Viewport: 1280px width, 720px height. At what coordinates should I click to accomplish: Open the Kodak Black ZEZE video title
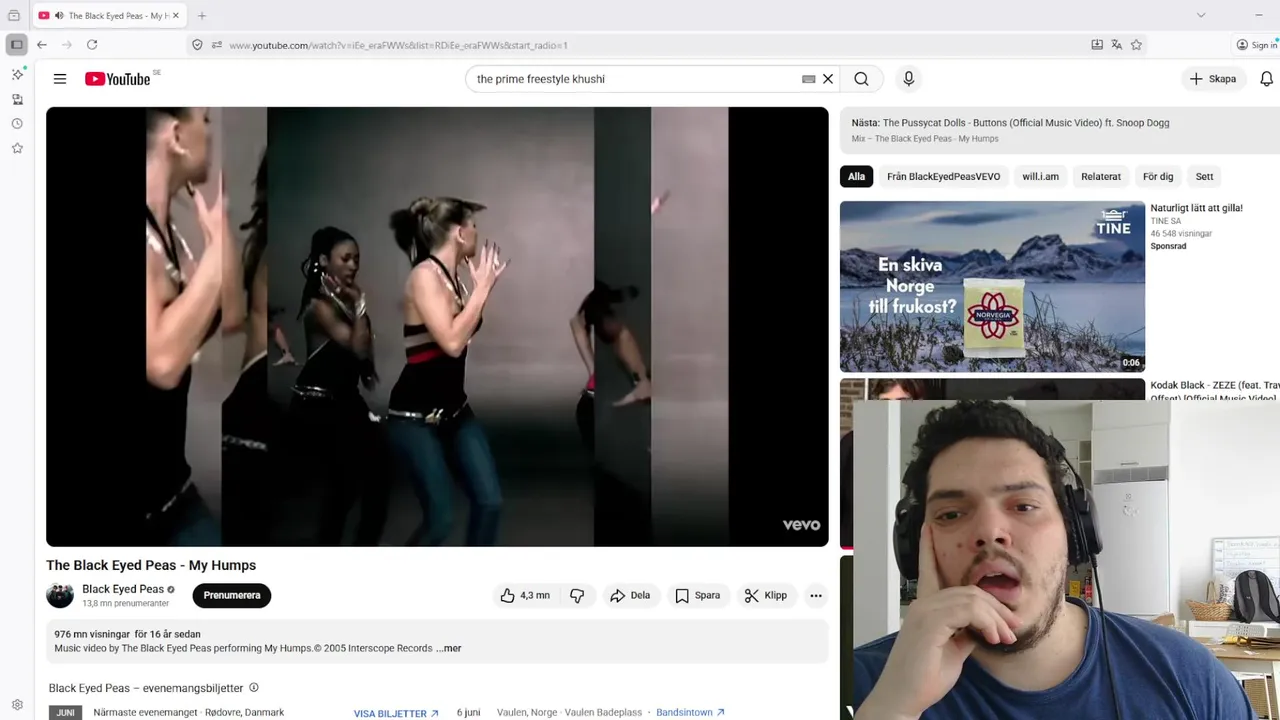(x=1215, y=391)
